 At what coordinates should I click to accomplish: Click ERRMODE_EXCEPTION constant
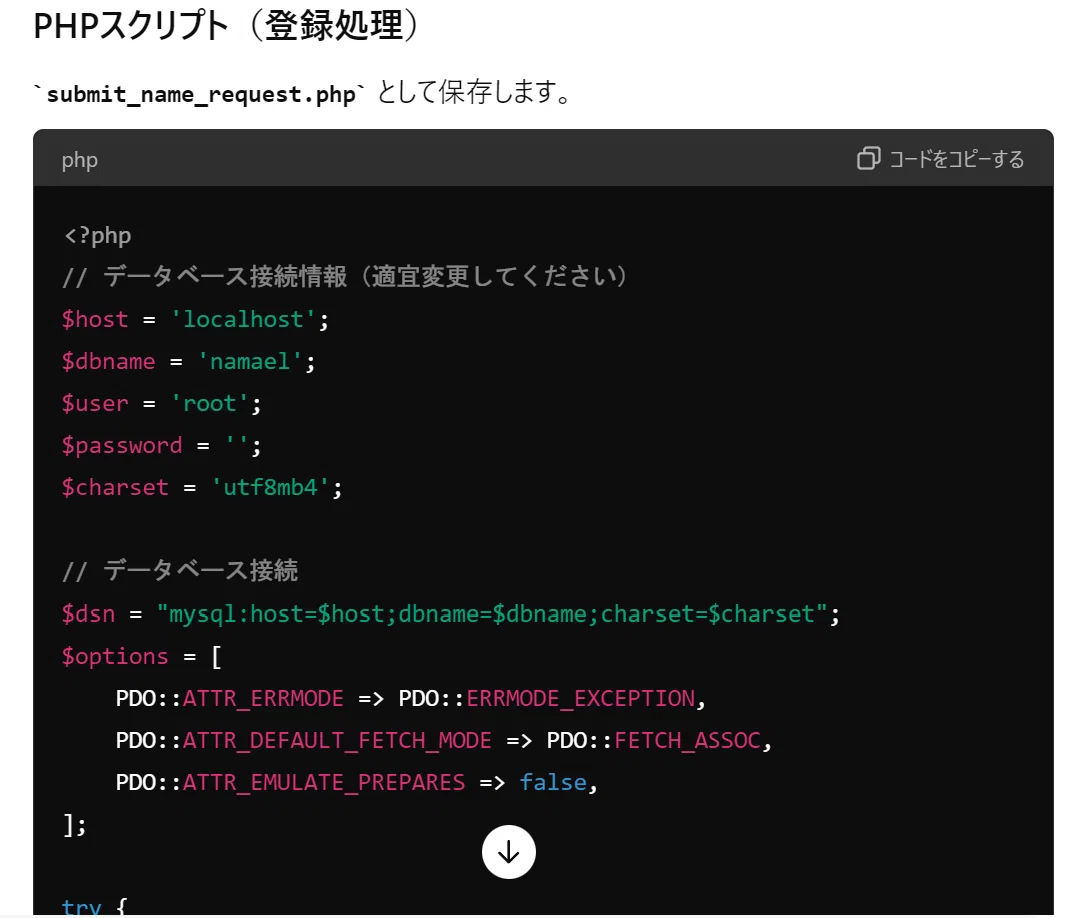coord(581,698)
